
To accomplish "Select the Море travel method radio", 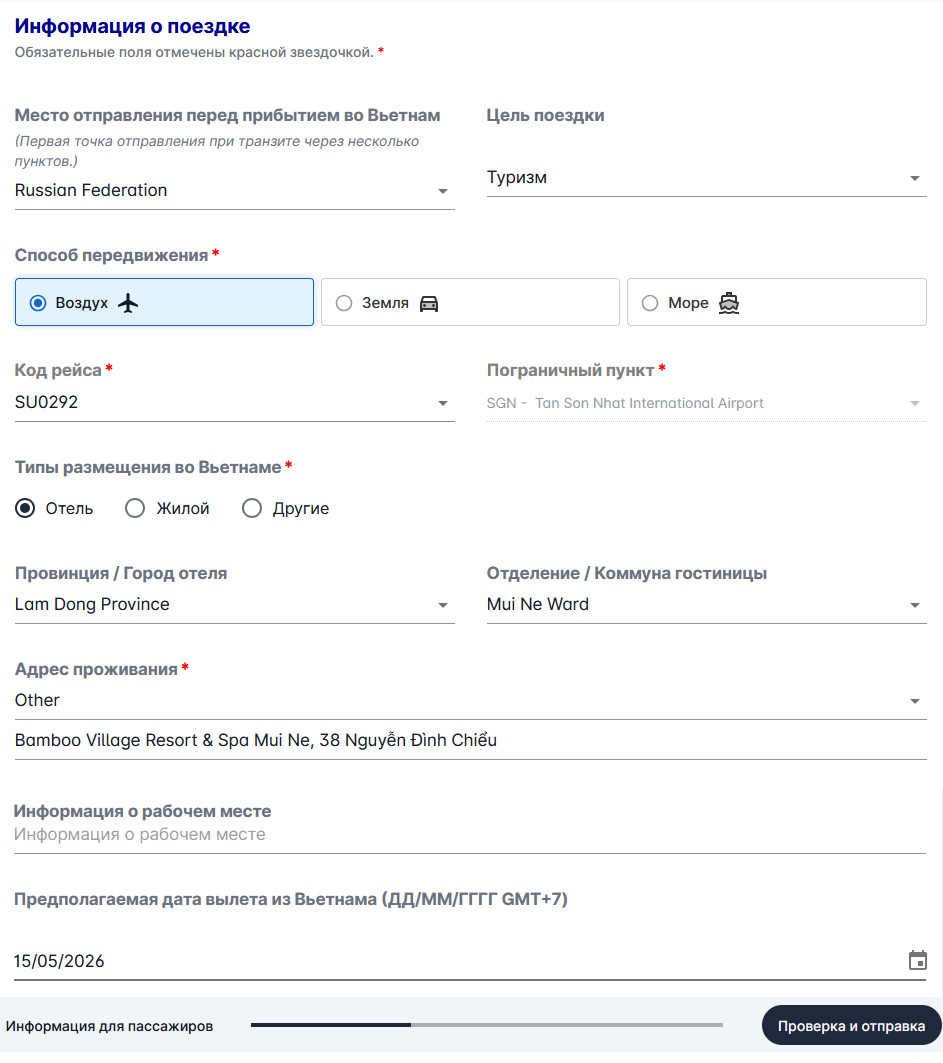I will pyautogui.click(x=650, y=303).
